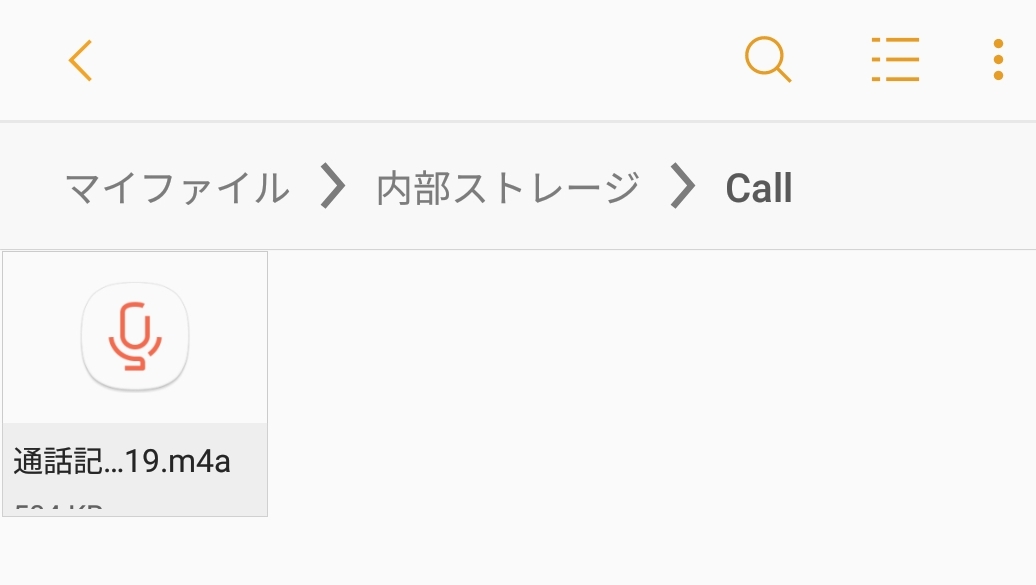Select the current Call folder breadcrumb

click(x=758, y=188)
